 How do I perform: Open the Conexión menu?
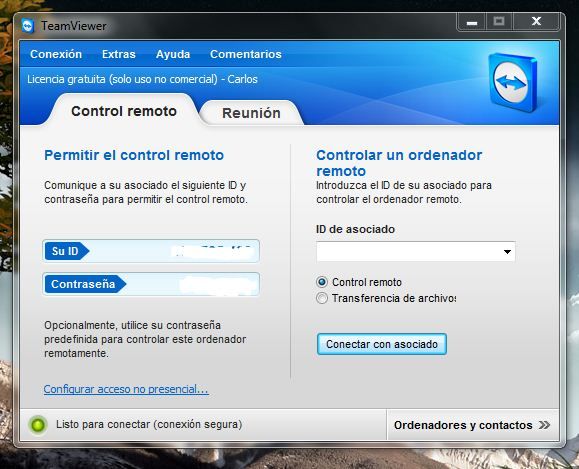56,54
